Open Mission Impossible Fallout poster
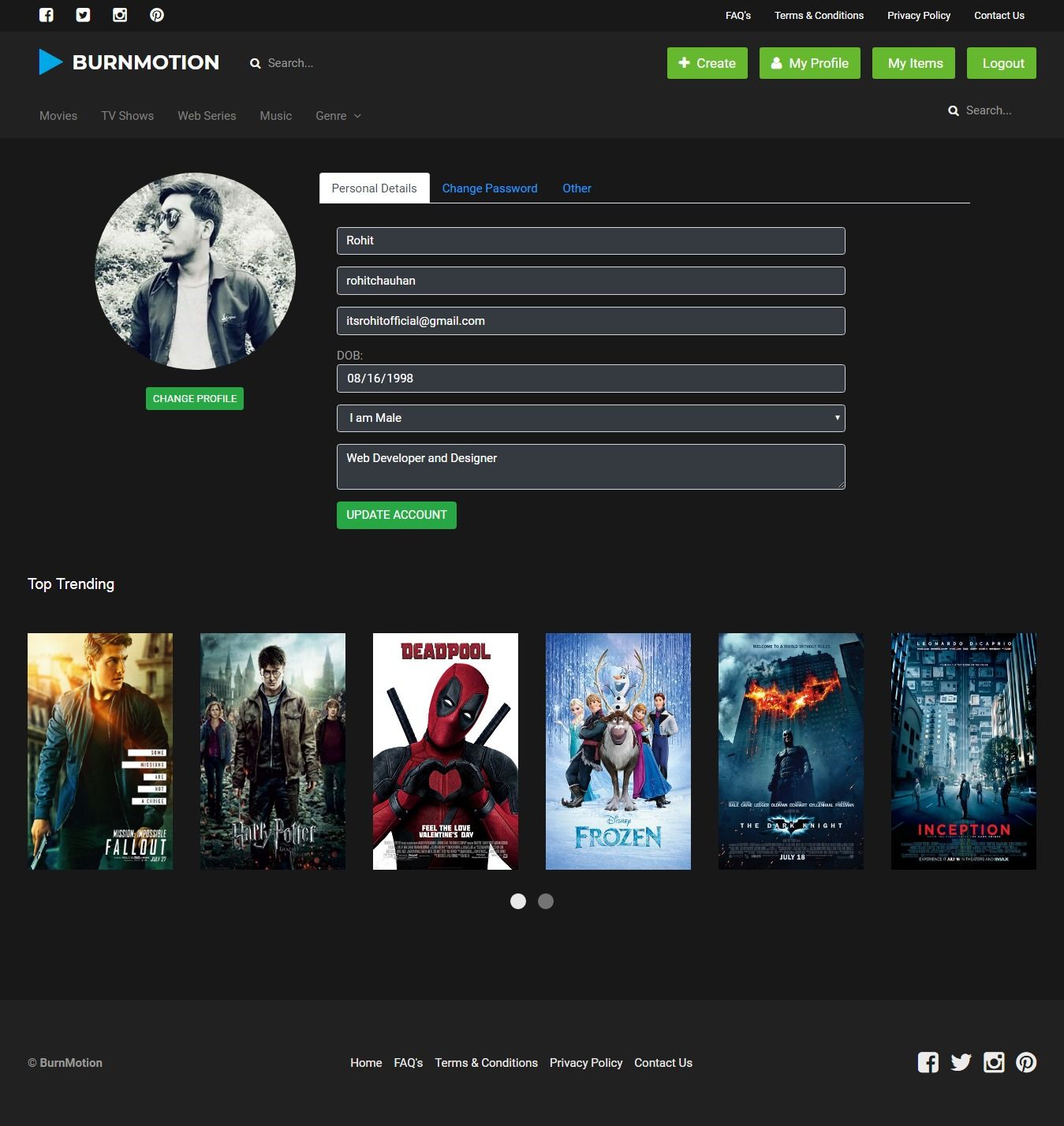Screen dimensions: 1064x1126 pos(100,751)
